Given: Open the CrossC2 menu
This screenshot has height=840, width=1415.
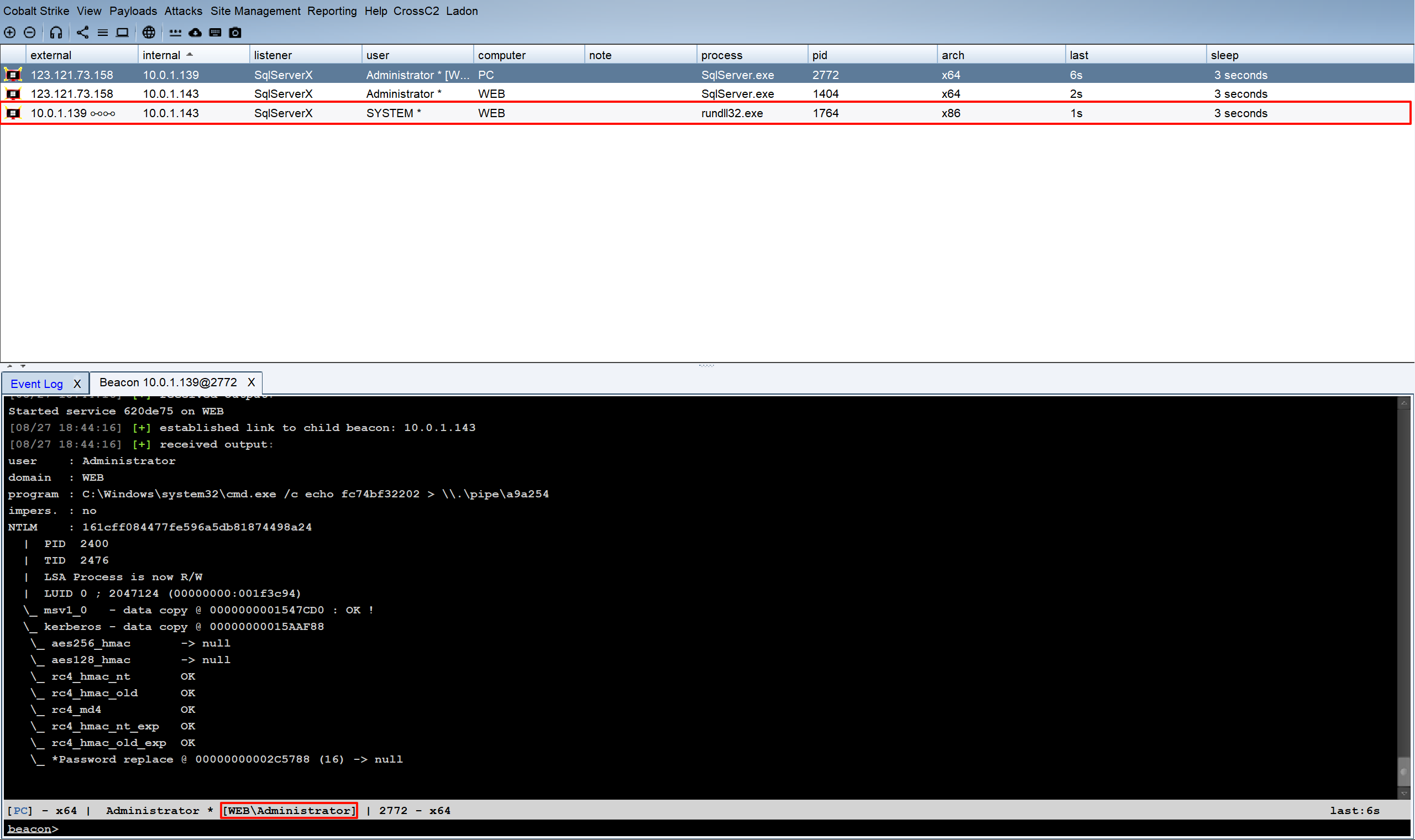Looking at the screenshot, I should 416,11.
